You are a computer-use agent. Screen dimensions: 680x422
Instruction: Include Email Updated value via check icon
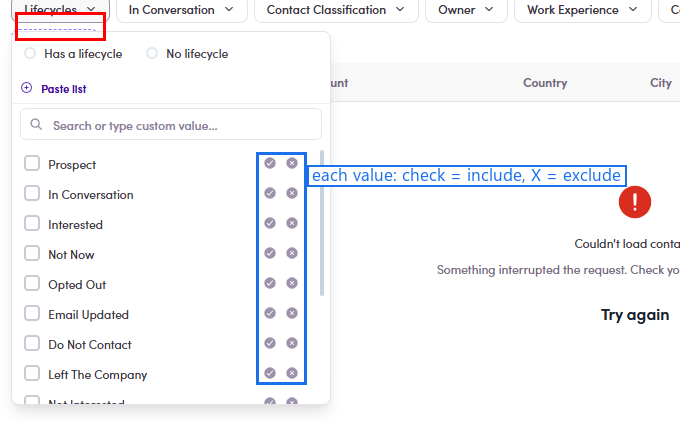coord(270,313)
